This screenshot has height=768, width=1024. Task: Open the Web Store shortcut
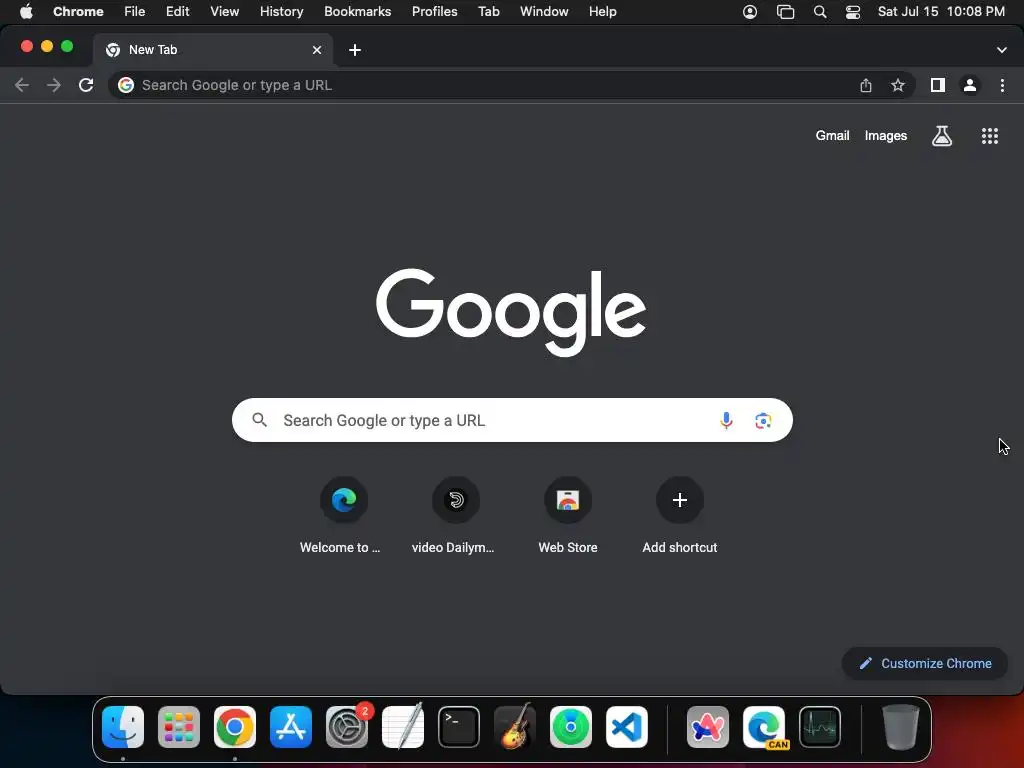point(568,516)
